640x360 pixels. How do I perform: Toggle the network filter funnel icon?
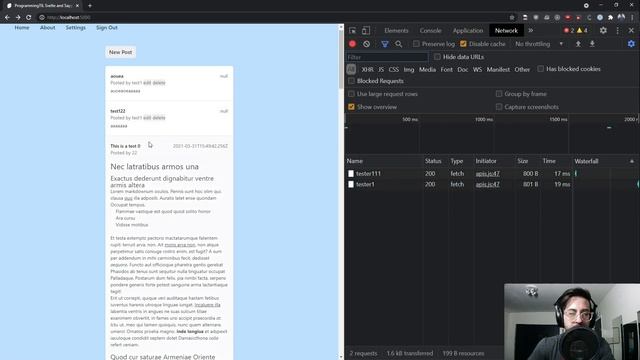(x=384, y=44)
